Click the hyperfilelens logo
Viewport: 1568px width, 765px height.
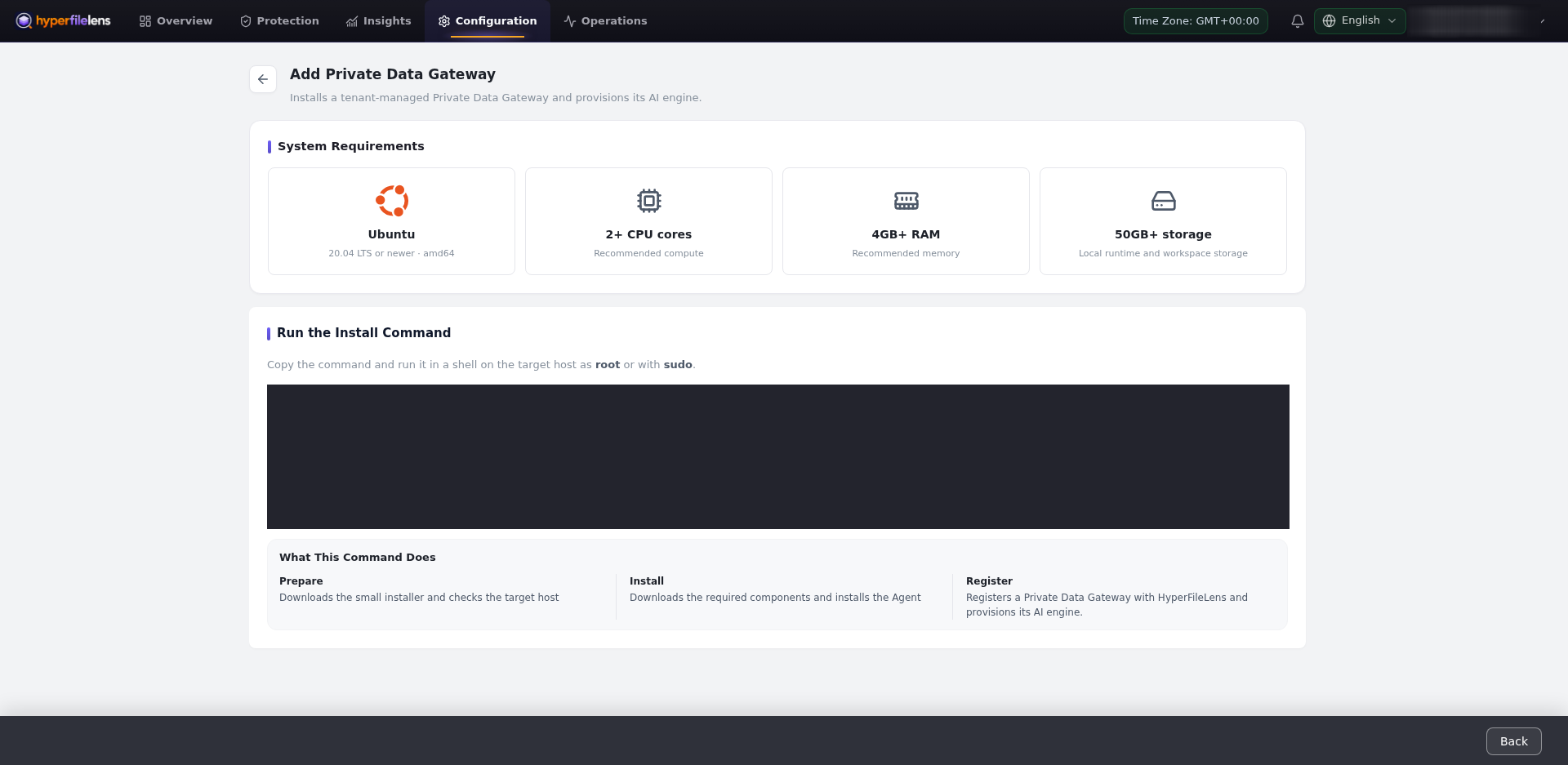click(x=63, y=20)
